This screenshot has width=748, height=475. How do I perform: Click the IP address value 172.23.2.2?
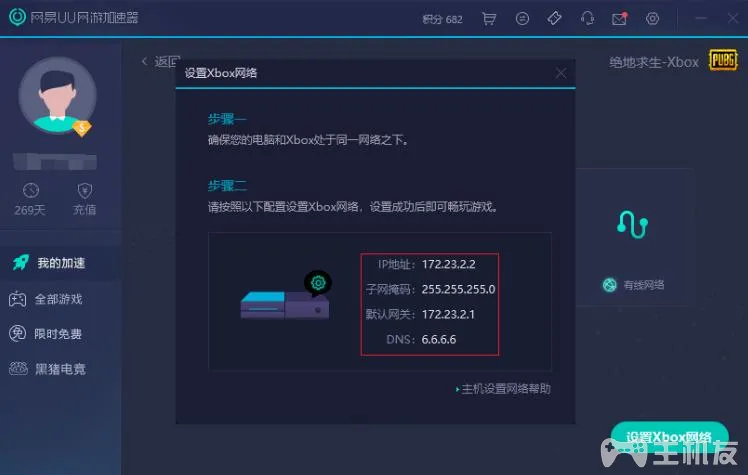coord(448,264)
